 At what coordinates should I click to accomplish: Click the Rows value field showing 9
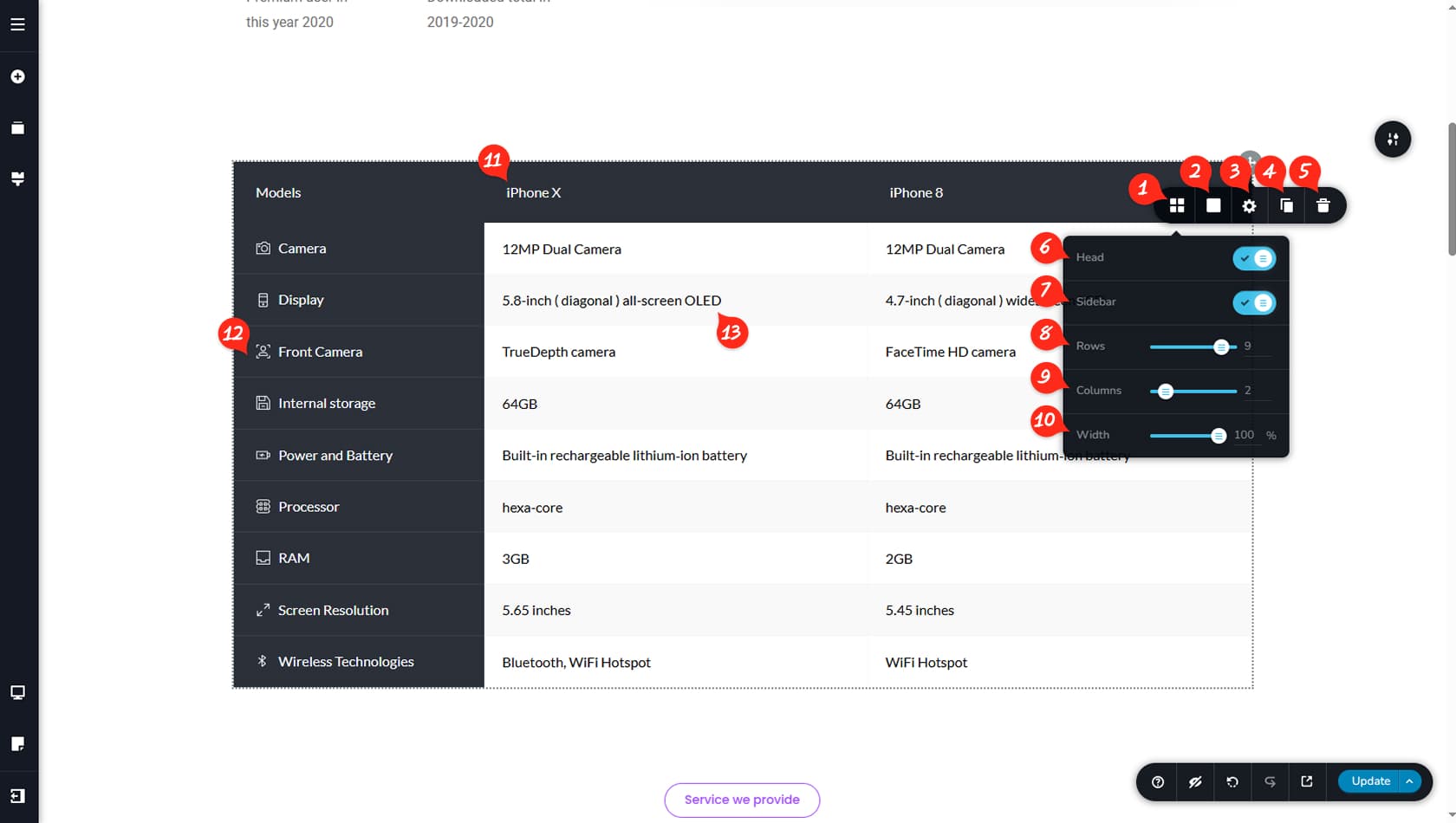point(1256,346)
